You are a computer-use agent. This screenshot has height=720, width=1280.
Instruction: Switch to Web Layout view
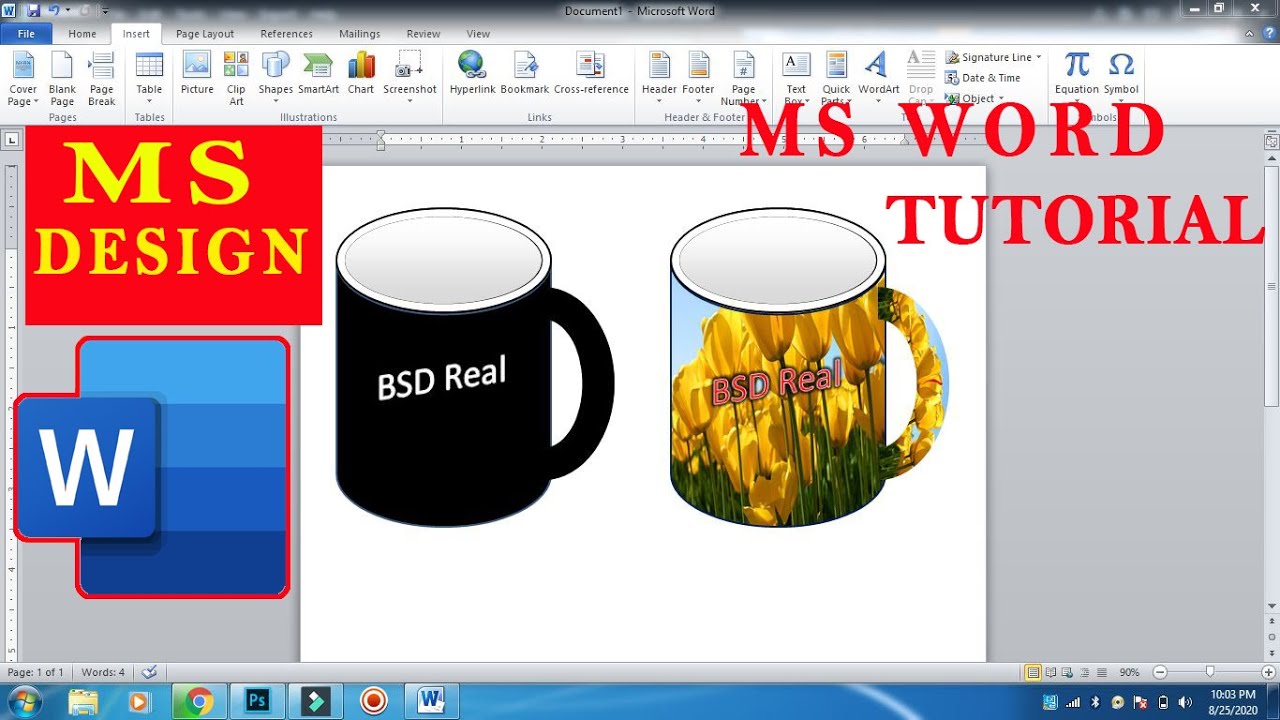(x=1068, y=672)
